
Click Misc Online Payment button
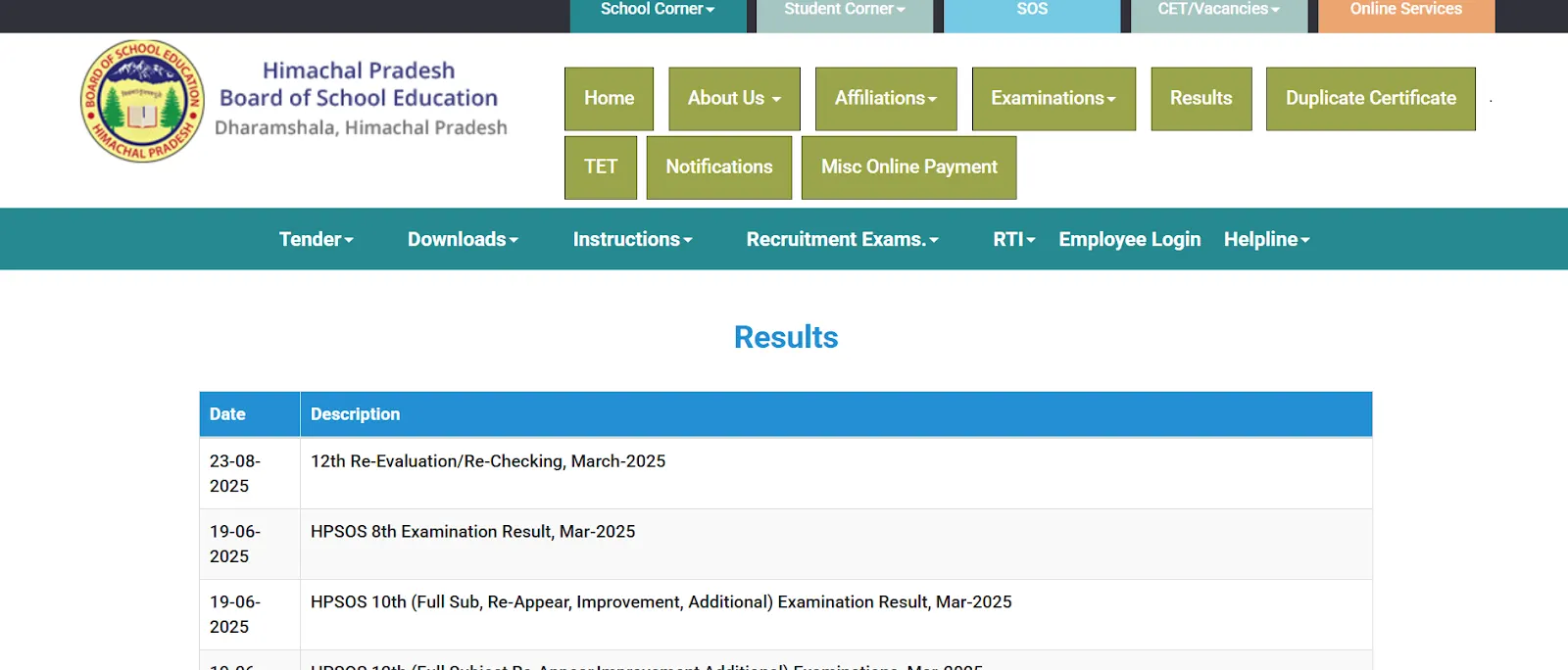pos(908,167)
